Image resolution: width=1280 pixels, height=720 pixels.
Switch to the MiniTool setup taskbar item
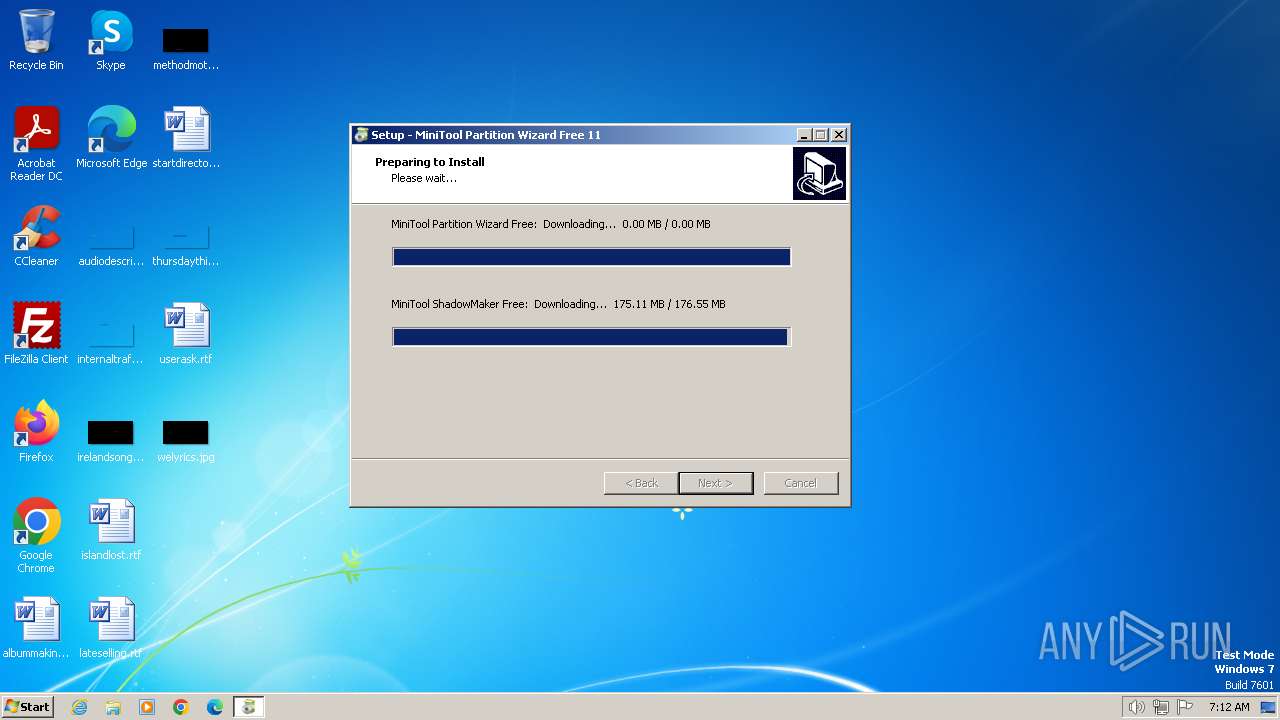(x=249, y=707)
